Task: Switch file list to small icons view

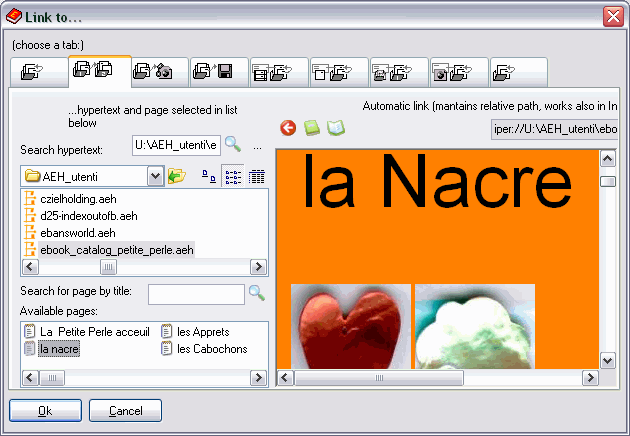Action: click(209, 176)
